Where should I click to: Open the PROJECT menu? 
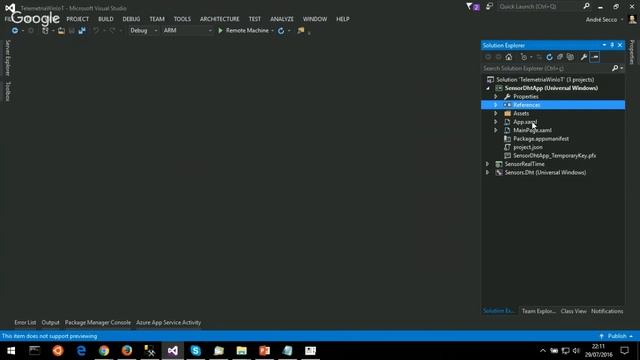click(78, 19)
